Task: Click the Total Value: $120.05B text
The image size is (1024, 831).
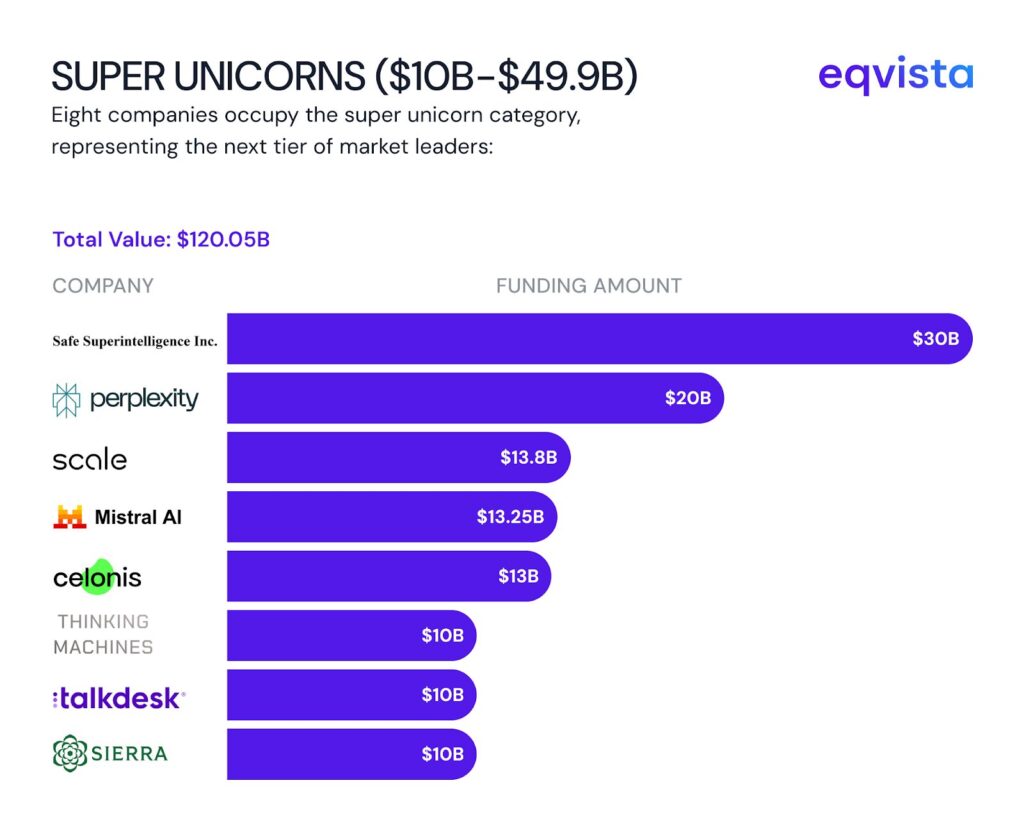Action: pos(161,240)
